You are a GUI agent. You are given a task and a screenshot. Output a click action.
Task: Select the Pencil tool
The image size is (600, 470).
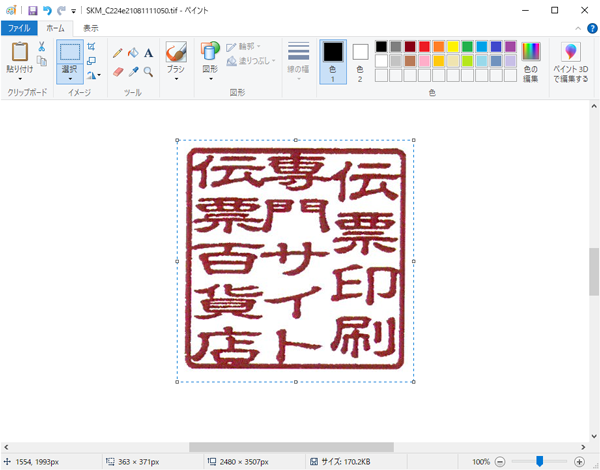[x=117, y=53]
